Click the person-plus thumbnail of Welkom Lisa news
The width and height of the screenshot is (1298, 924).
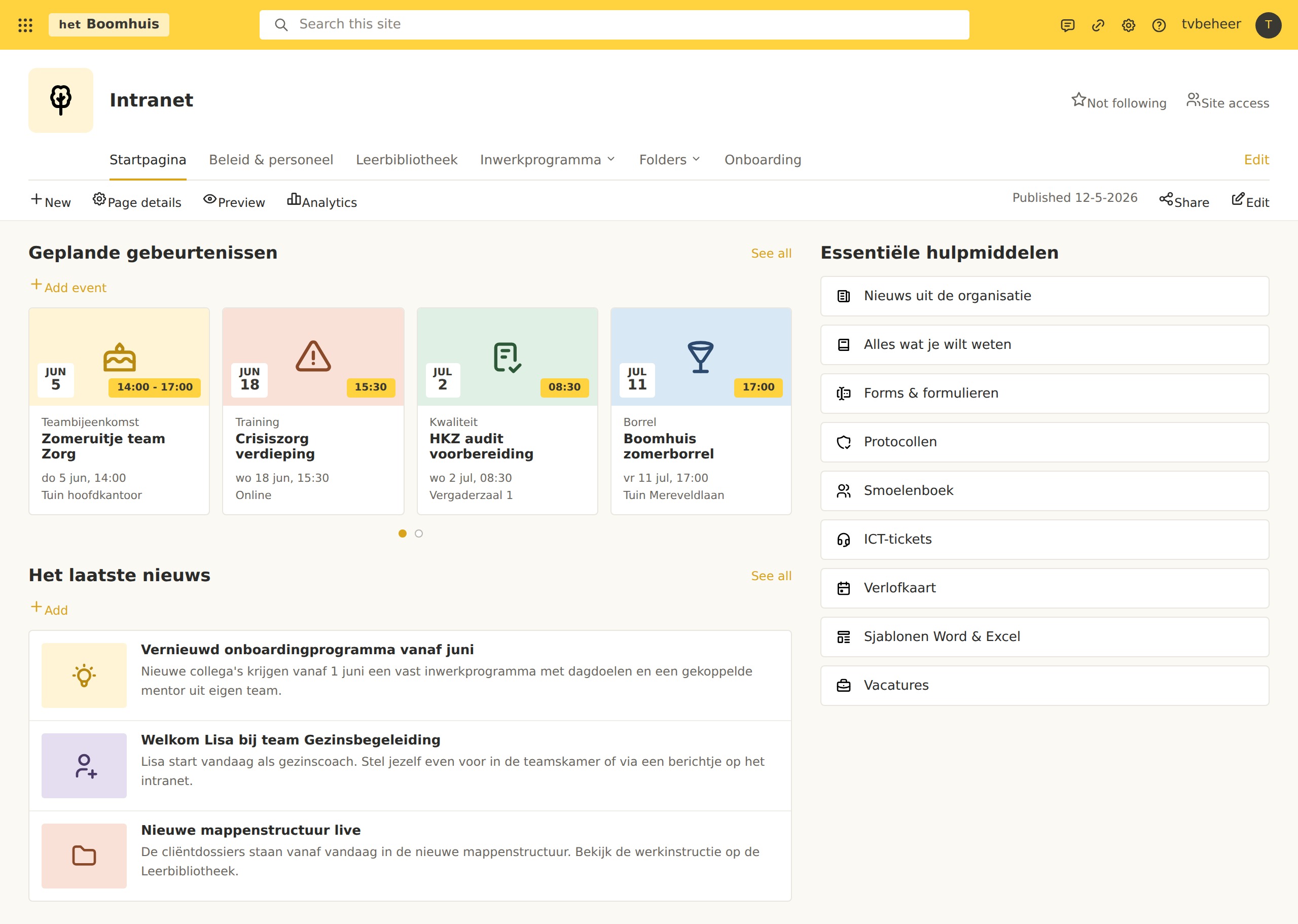84,766
